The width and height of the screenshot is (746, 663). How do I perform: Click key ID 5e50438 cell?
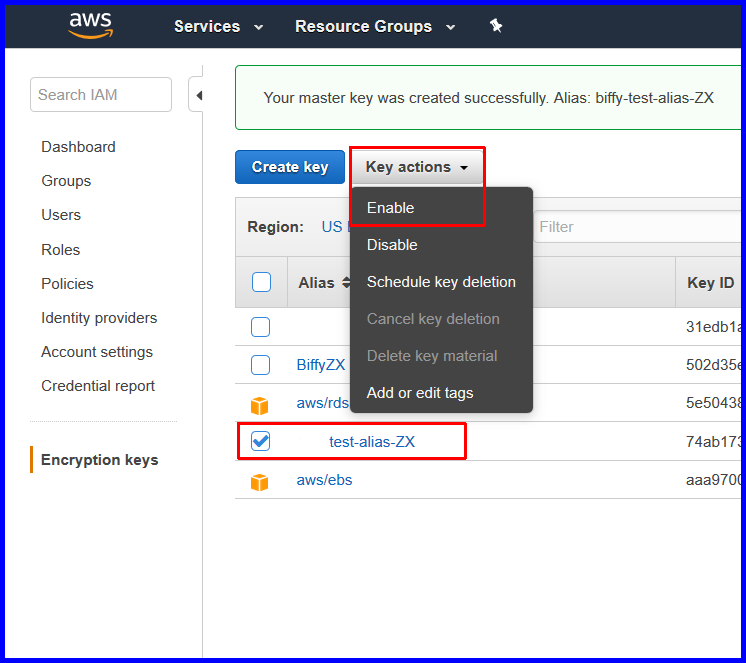[713, 403]
